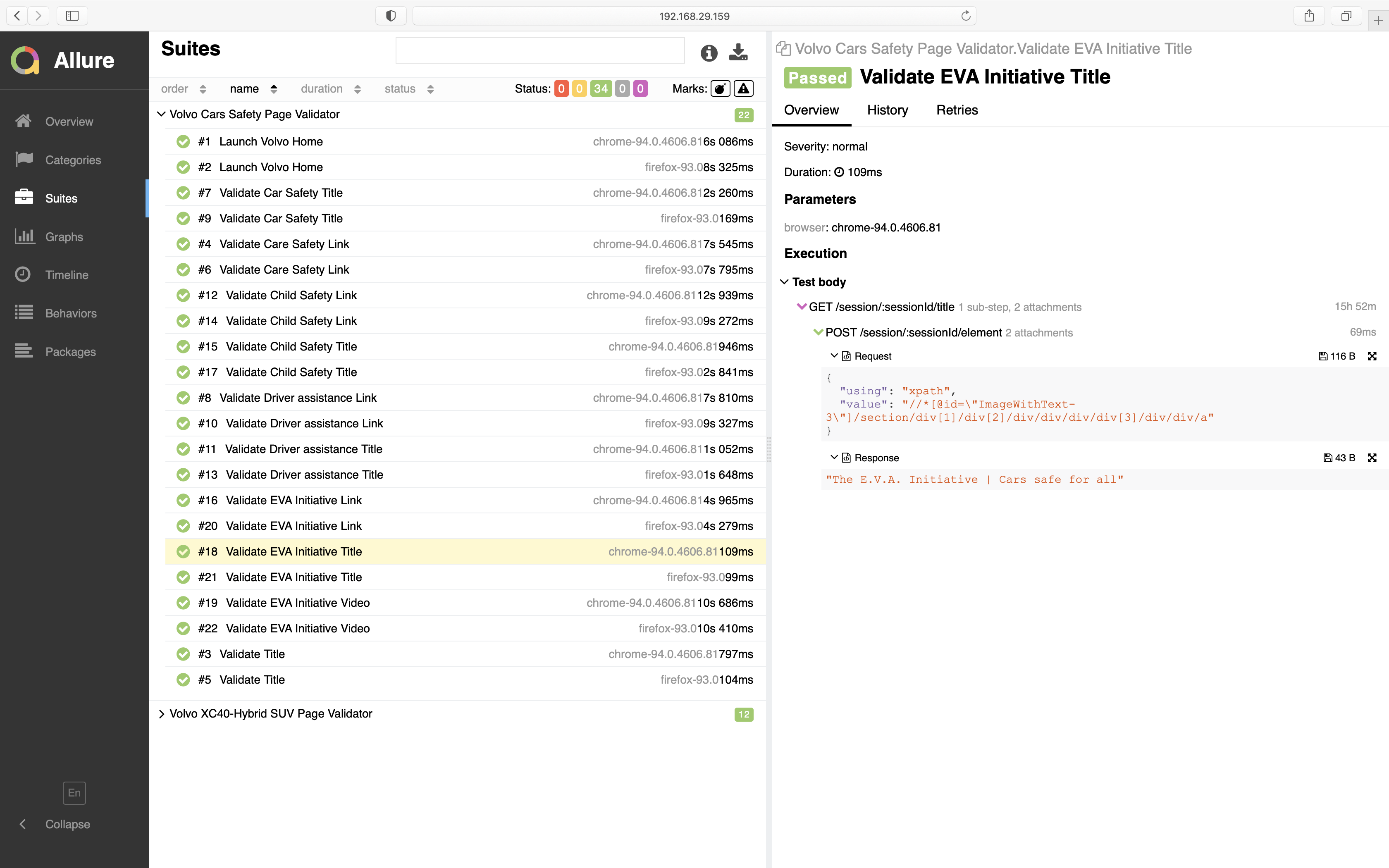1389x868 pixels.
Task: Open the Graphs section
Action: 63,236
